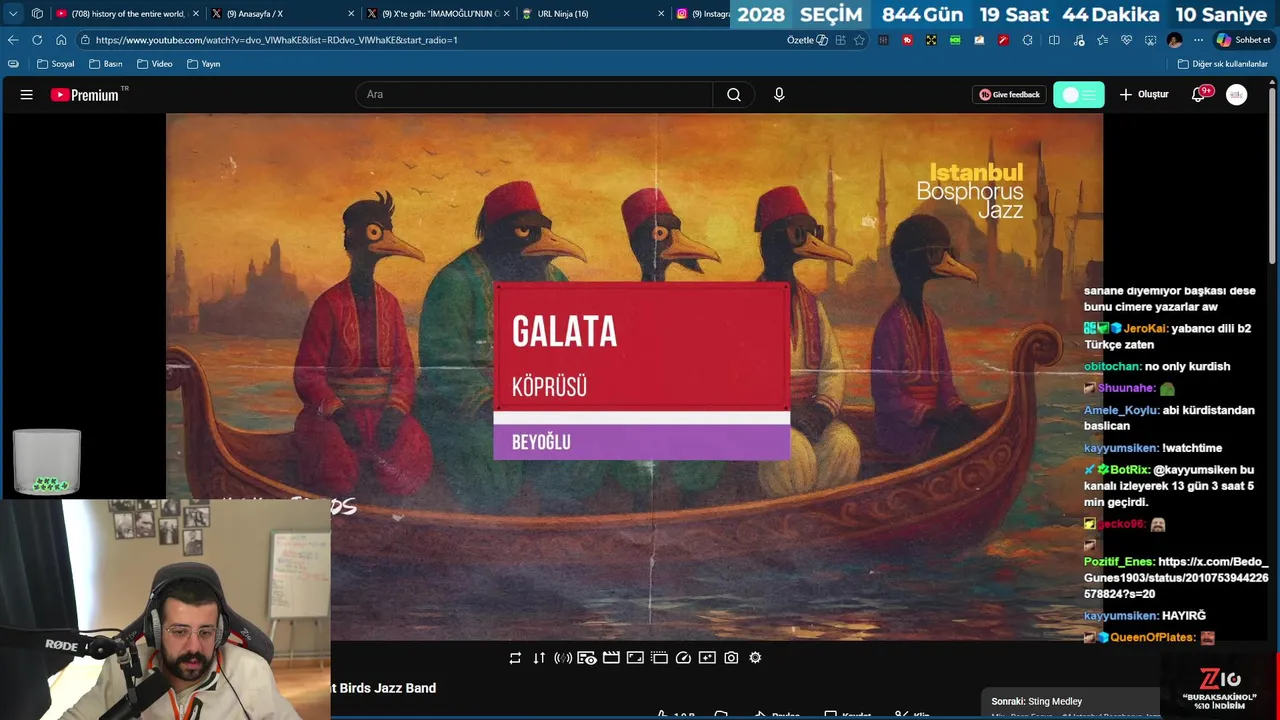Take a video screenshot with the camera icon
This screenshot has height=720, width=1280.
click(x=731, y=658)
